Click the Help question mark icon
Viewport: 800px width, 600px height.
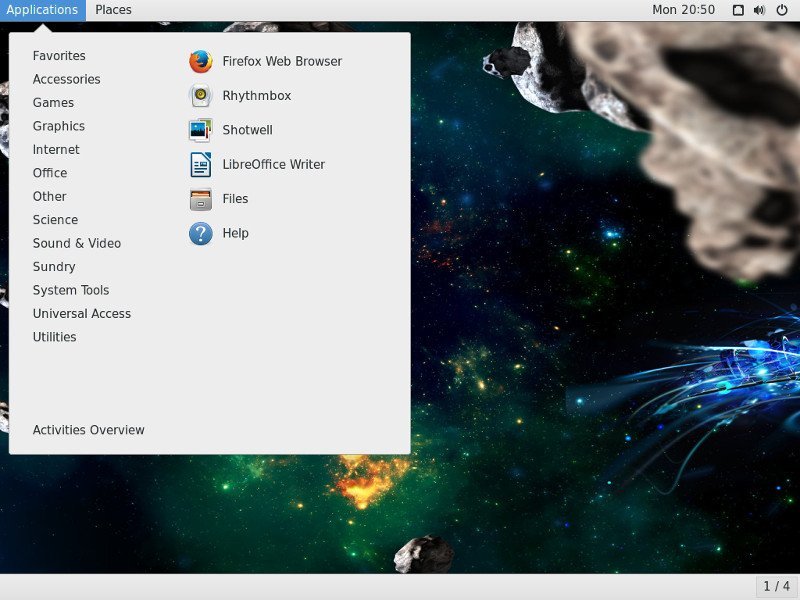(201, 233)
